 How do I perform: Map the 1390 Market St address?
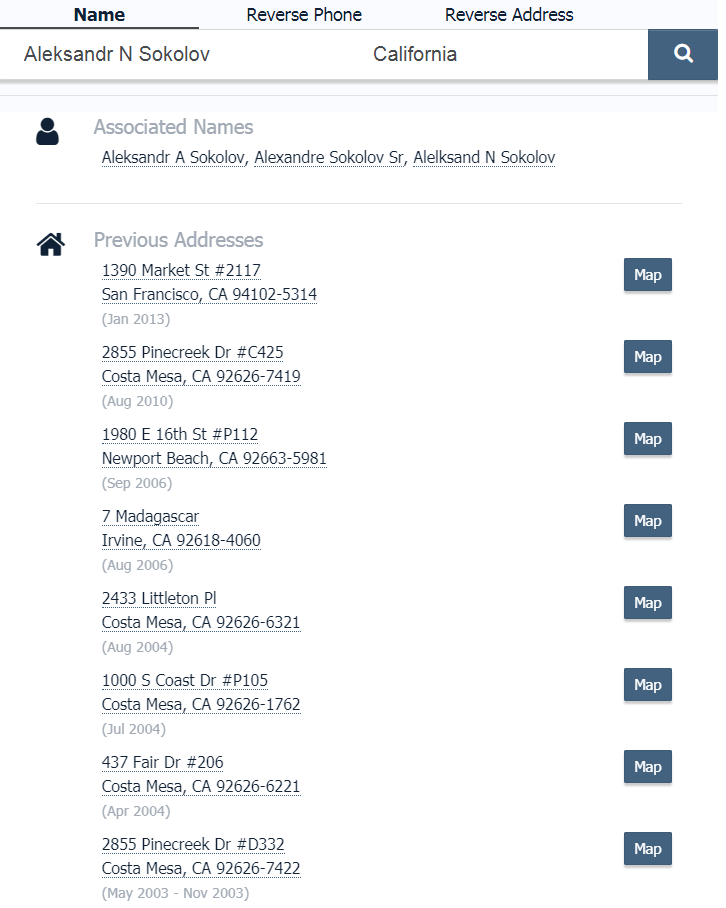647,274
